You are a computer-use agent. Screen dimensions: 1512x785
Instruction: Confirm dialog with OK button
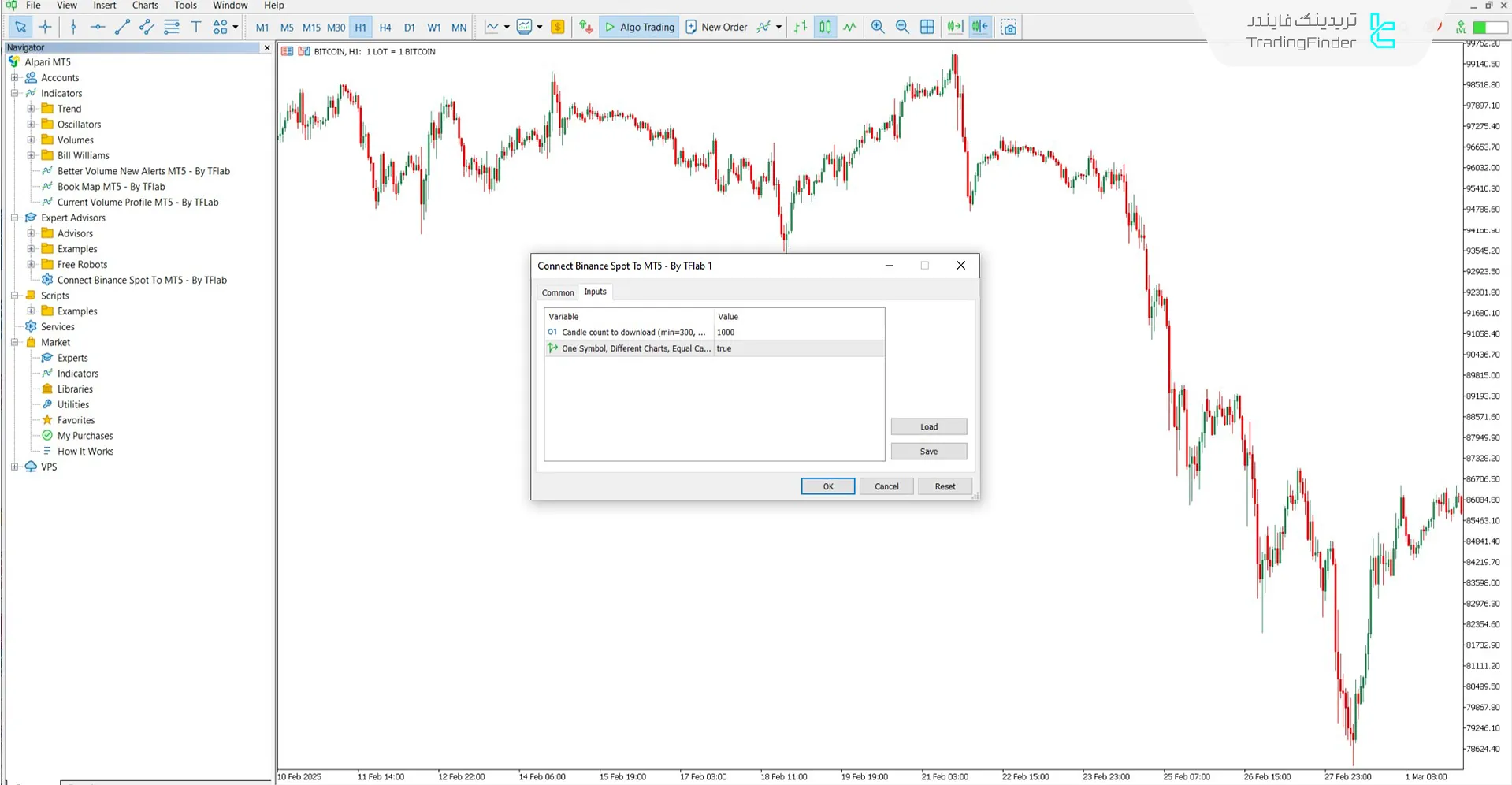tap(828, 486)
